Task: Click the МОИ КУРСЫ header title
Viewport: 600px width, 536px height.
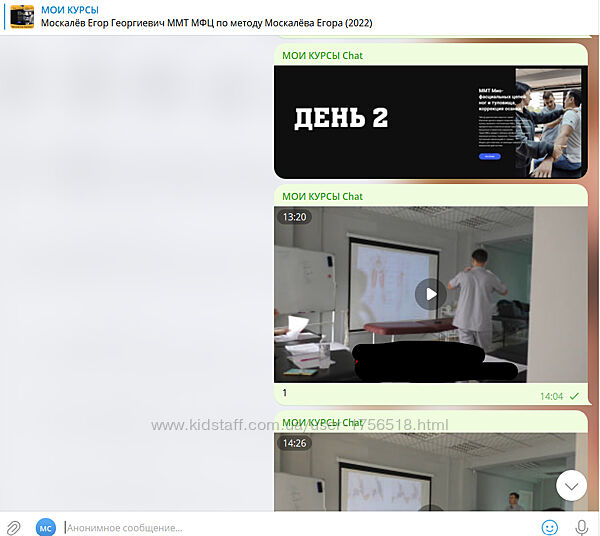Action: pyautogui.click(x=70, y=9)
